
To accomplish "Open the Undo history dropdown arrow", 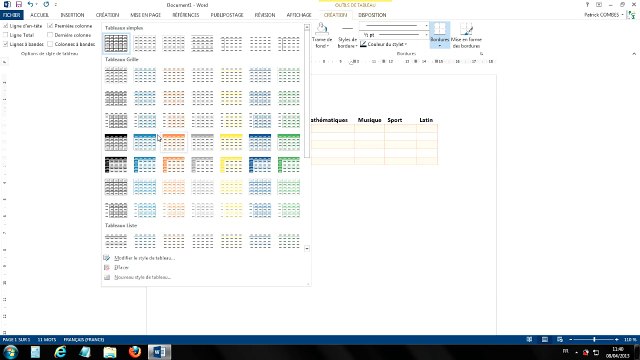I will point(36,4).
